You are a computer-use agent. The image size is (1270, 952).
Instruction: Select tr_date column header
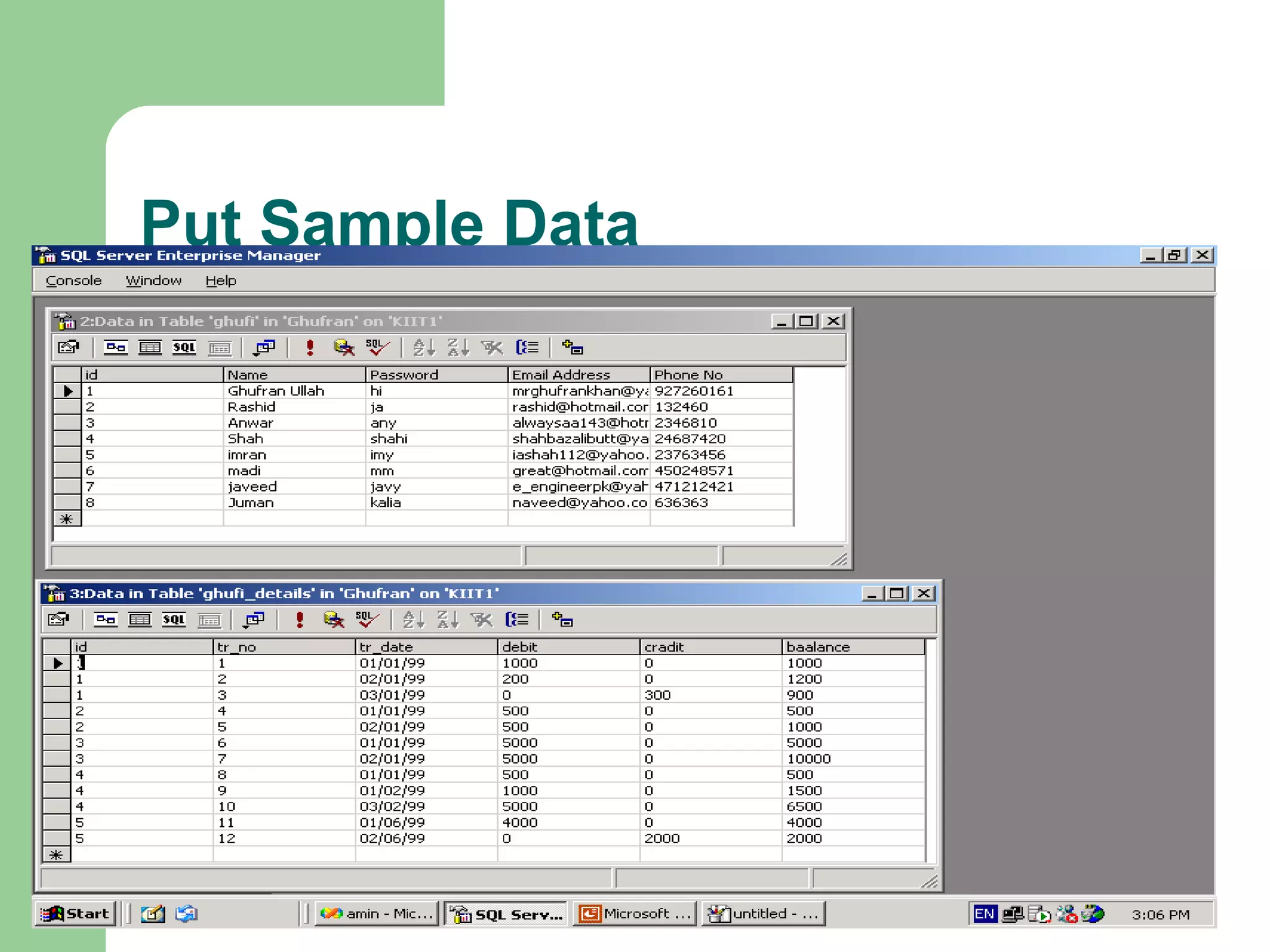427,646
